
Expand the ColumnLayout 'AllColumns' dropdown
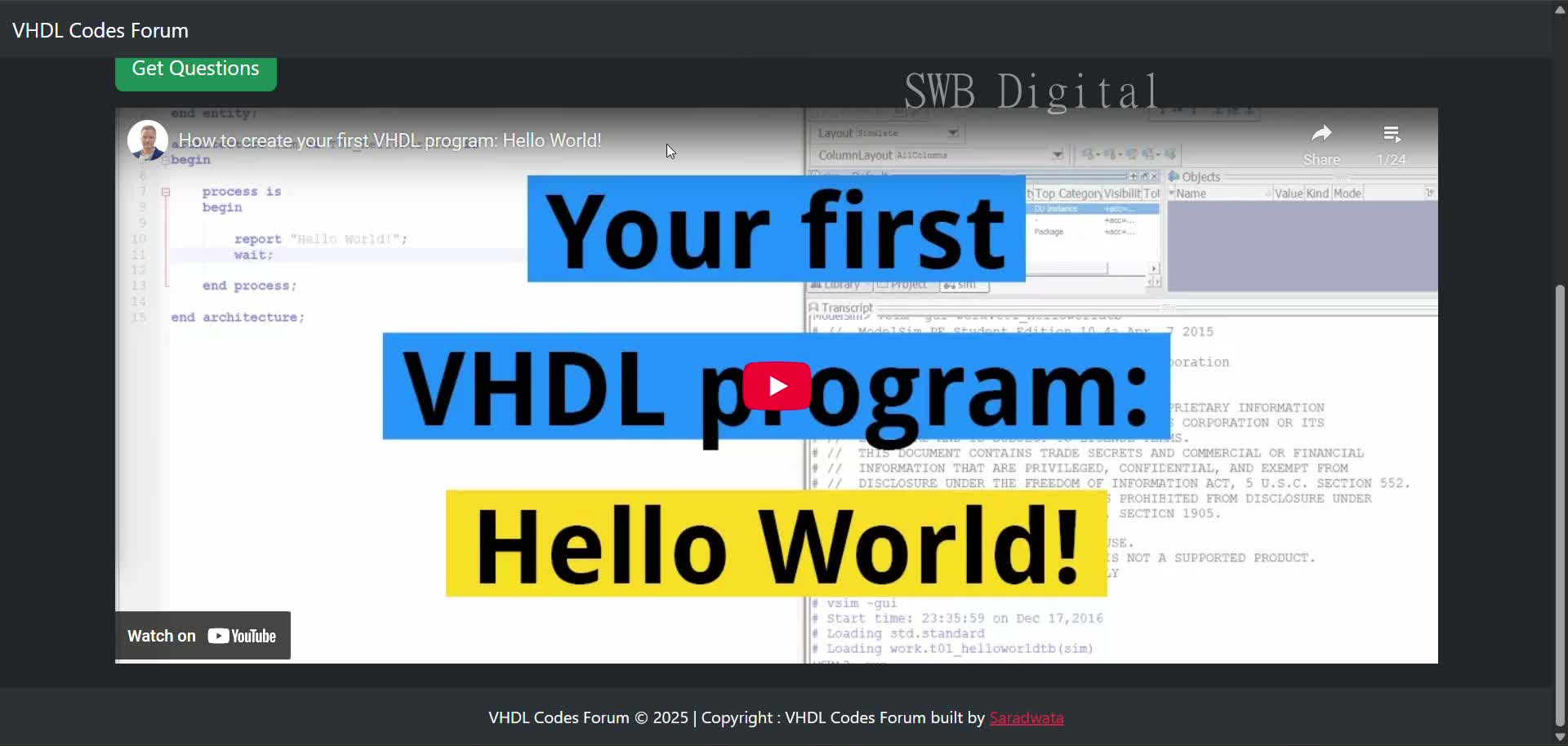[x=1058, y=155]
